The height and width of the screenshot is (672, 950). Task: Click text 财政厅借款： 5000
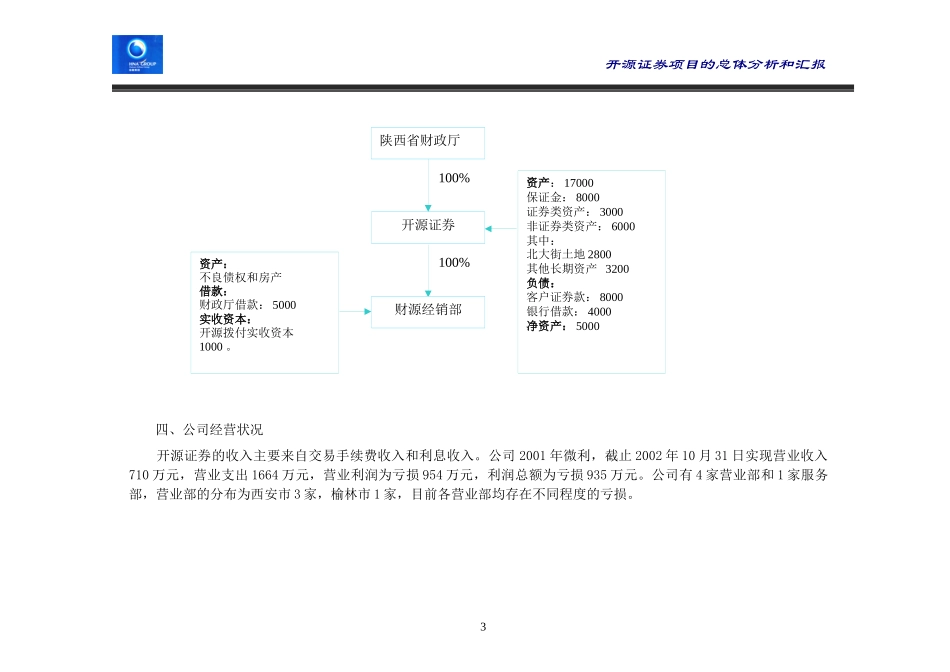click(x=248, y=305)
